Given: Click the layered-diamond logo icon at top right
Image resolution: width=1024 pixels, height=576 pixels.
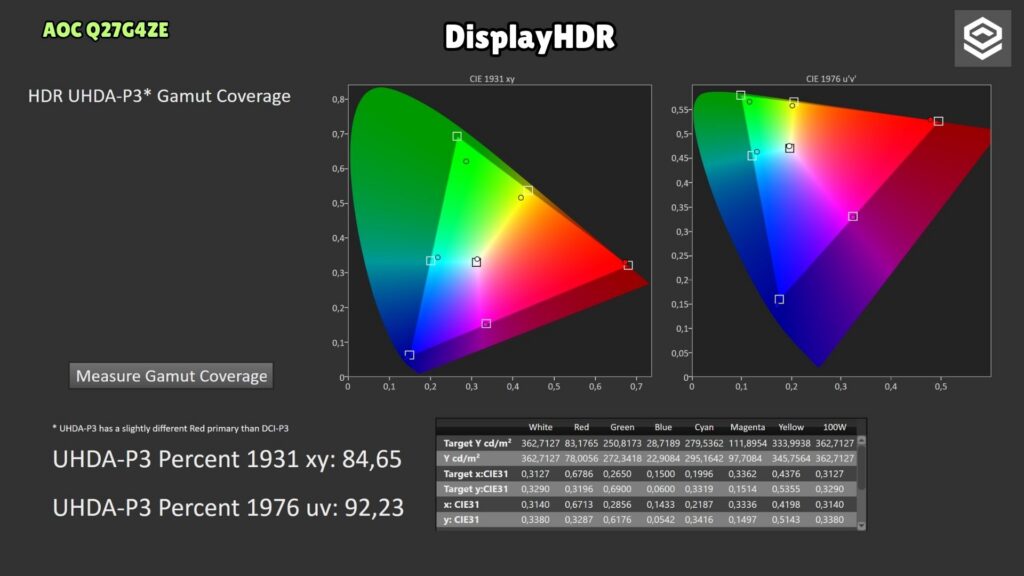Looking at the screenshot, I should tap(982, 39).
